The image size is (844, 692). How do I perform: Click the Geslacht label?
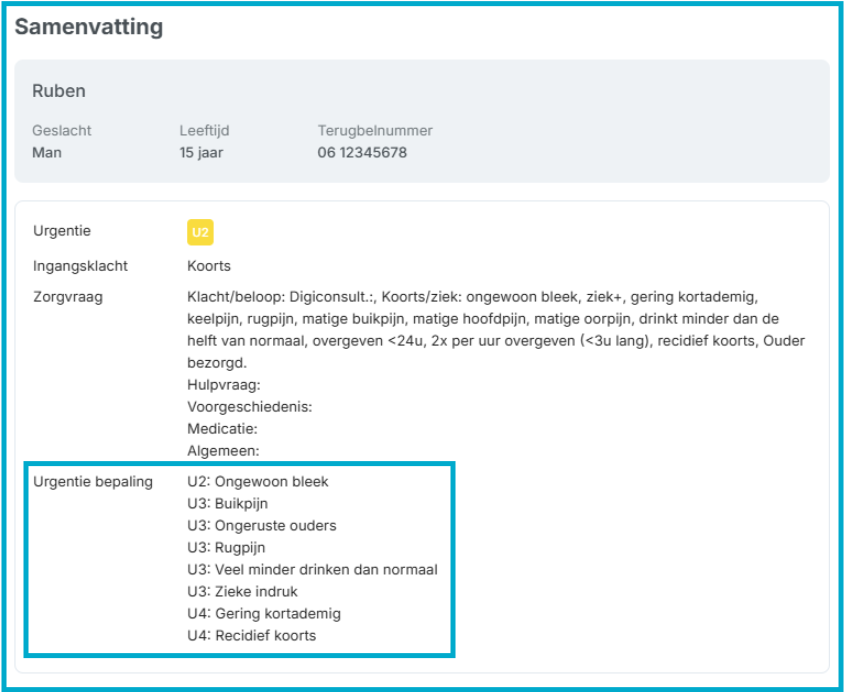62,130
